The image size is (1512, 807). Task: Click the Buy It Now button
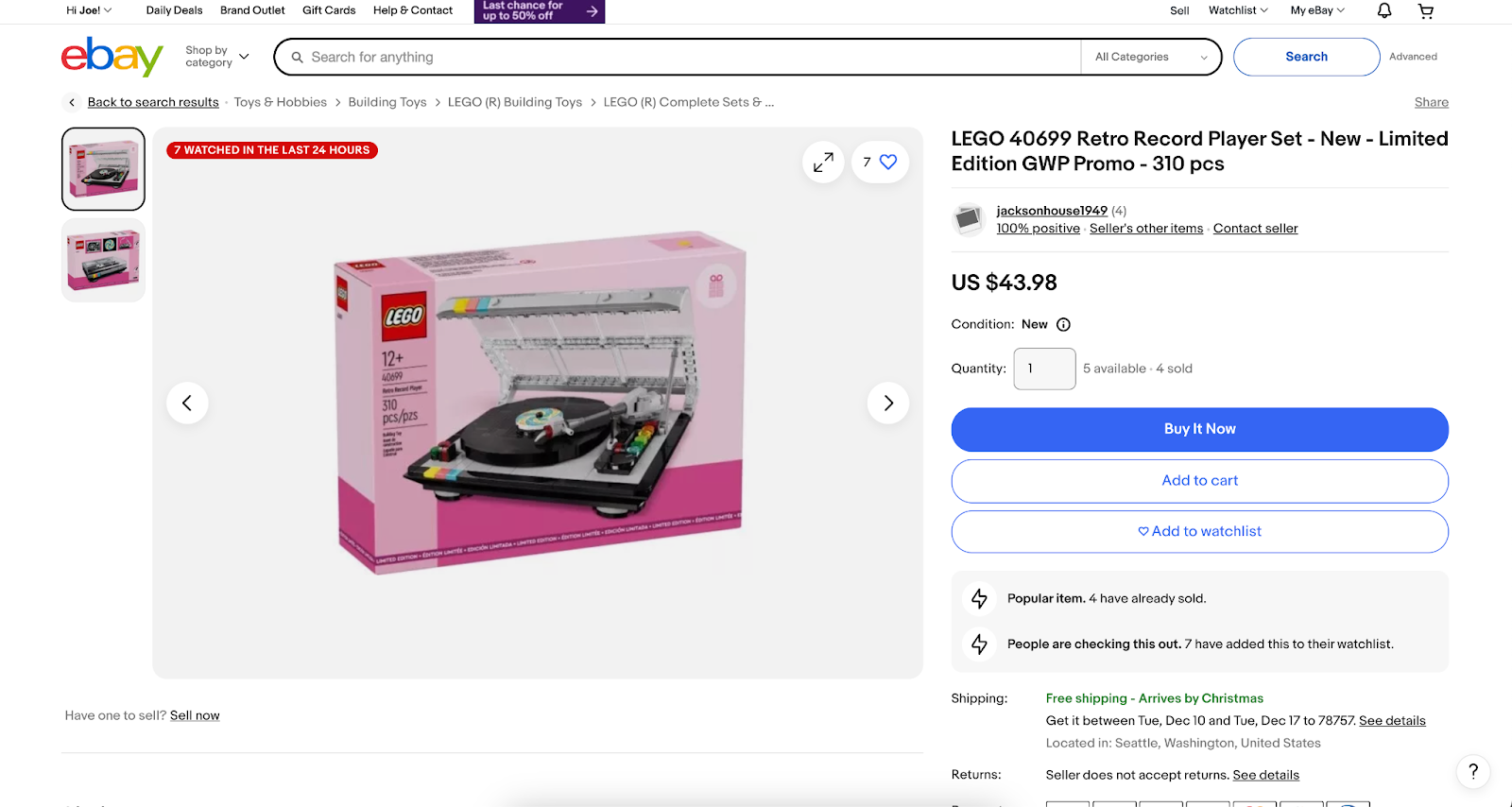coord(1198,429)
